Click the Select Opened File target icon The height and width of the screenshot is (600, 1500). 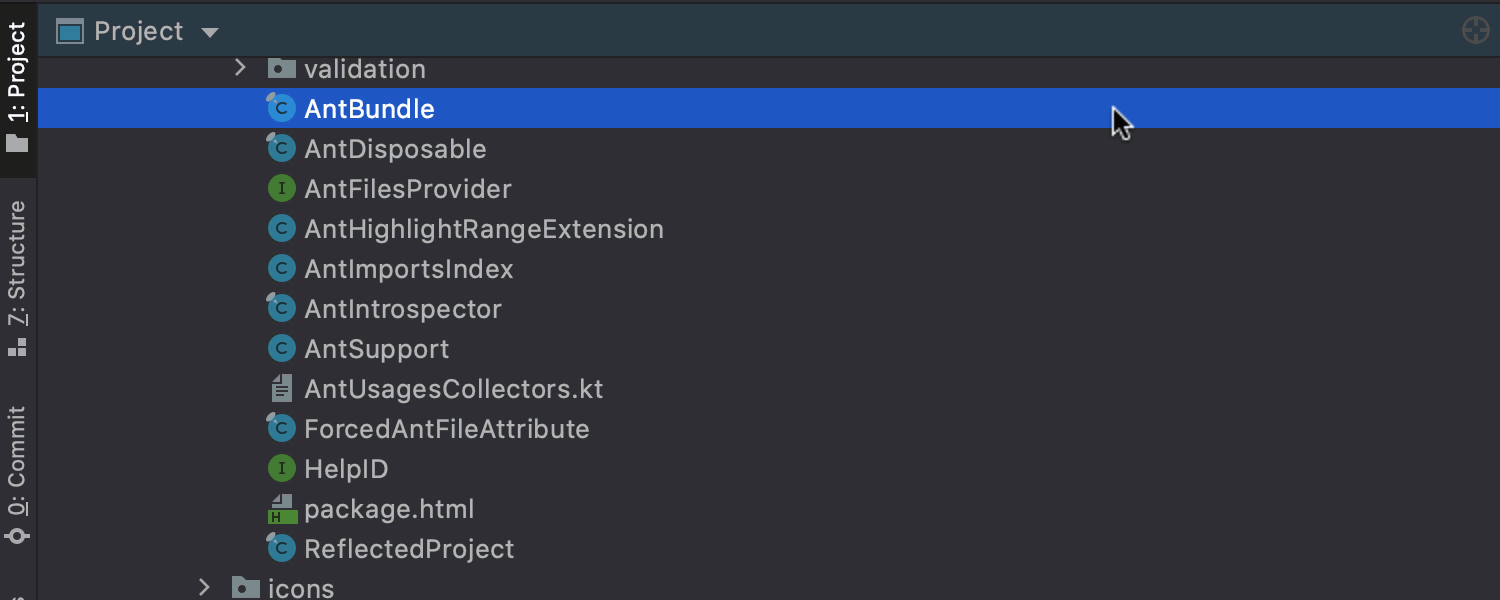tap(1476, 31)
